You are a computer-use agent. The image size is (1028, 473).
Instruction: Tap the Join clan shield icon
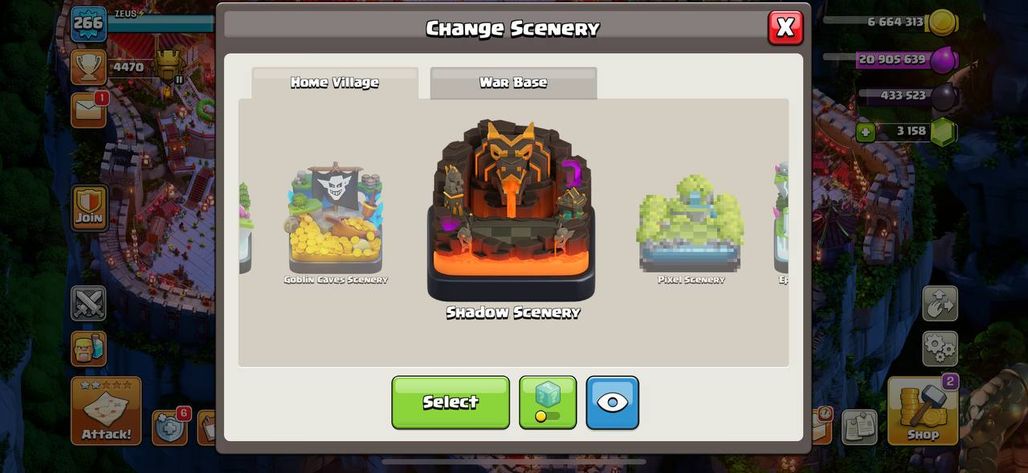pyautogui.click(x=89, y=208)
